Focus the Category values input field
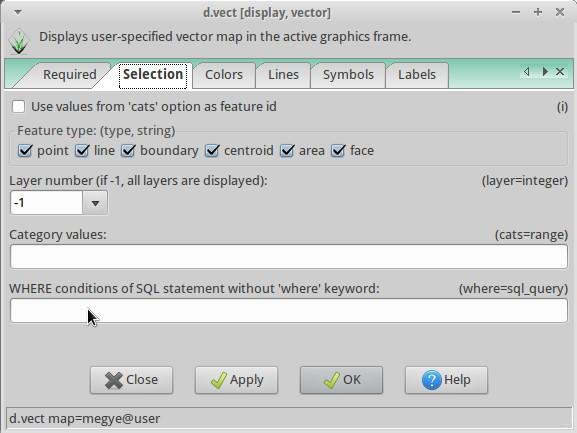This screenshot has height=433, width=577. click(x=289, y=256)
